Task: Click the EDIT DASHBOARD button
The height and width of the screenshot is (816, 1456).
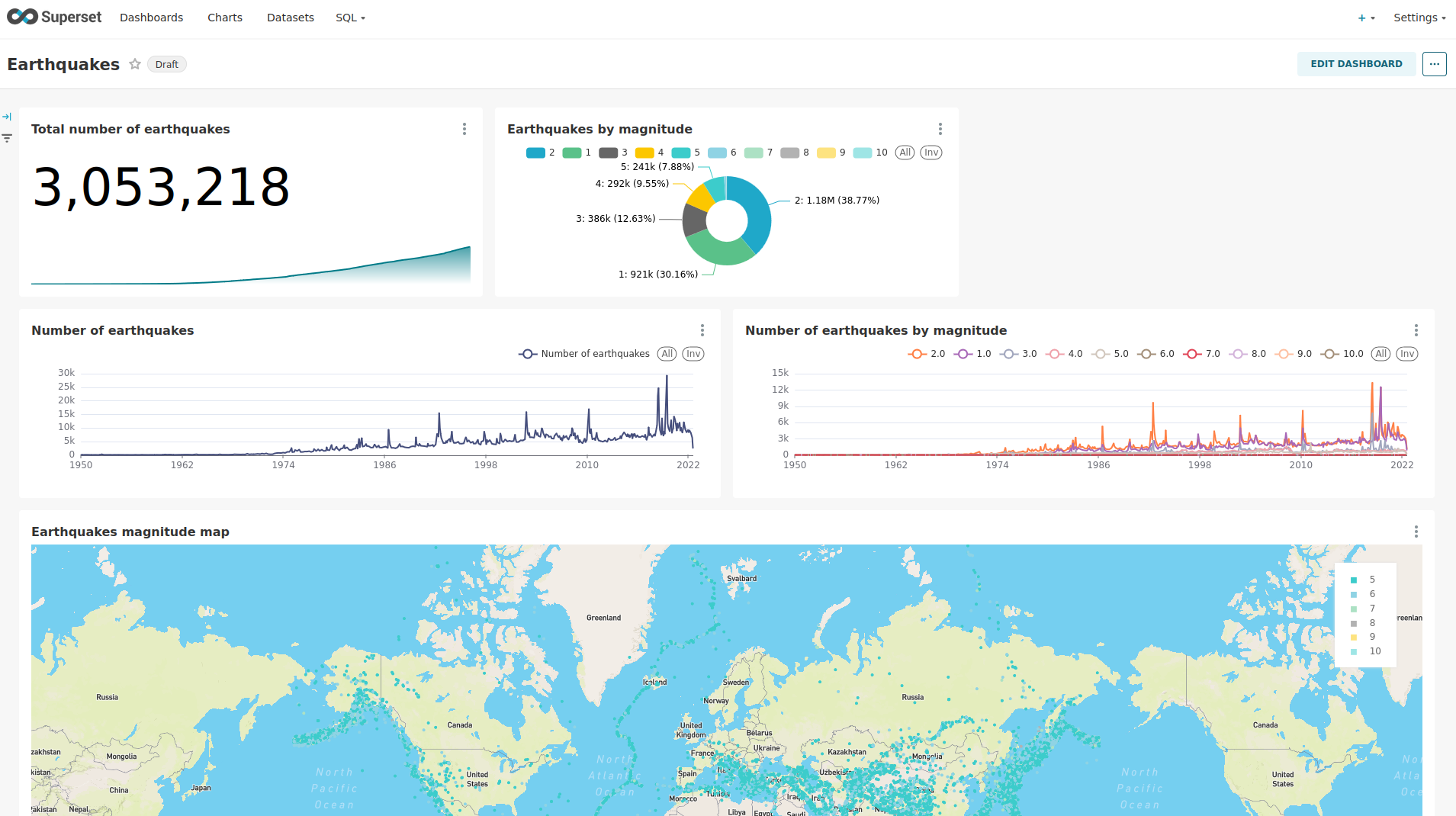Action: coord(1355,64)
